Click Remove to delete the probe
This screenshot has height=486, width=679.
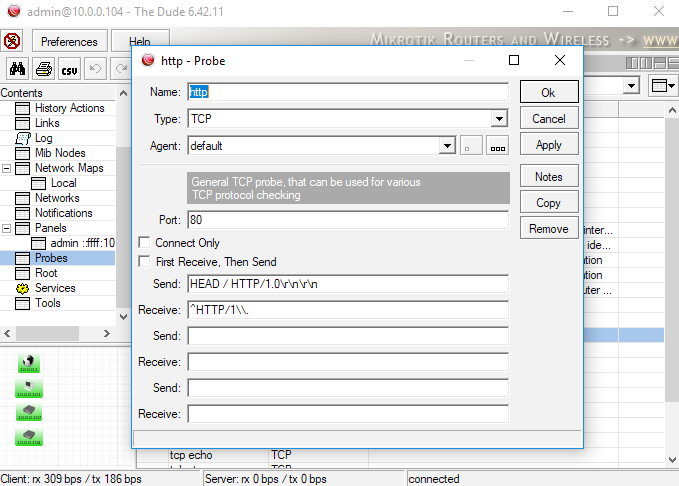click(549, 229)
